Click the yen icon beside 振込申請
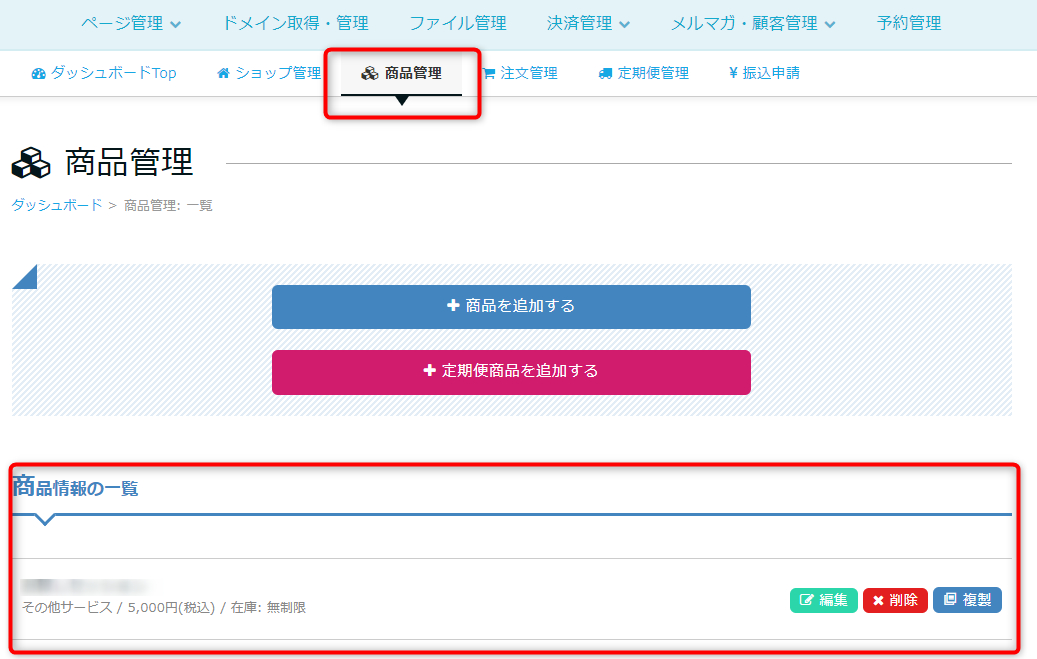The height and width of the screenshot is (659, 1037). [x=733, y=73]
